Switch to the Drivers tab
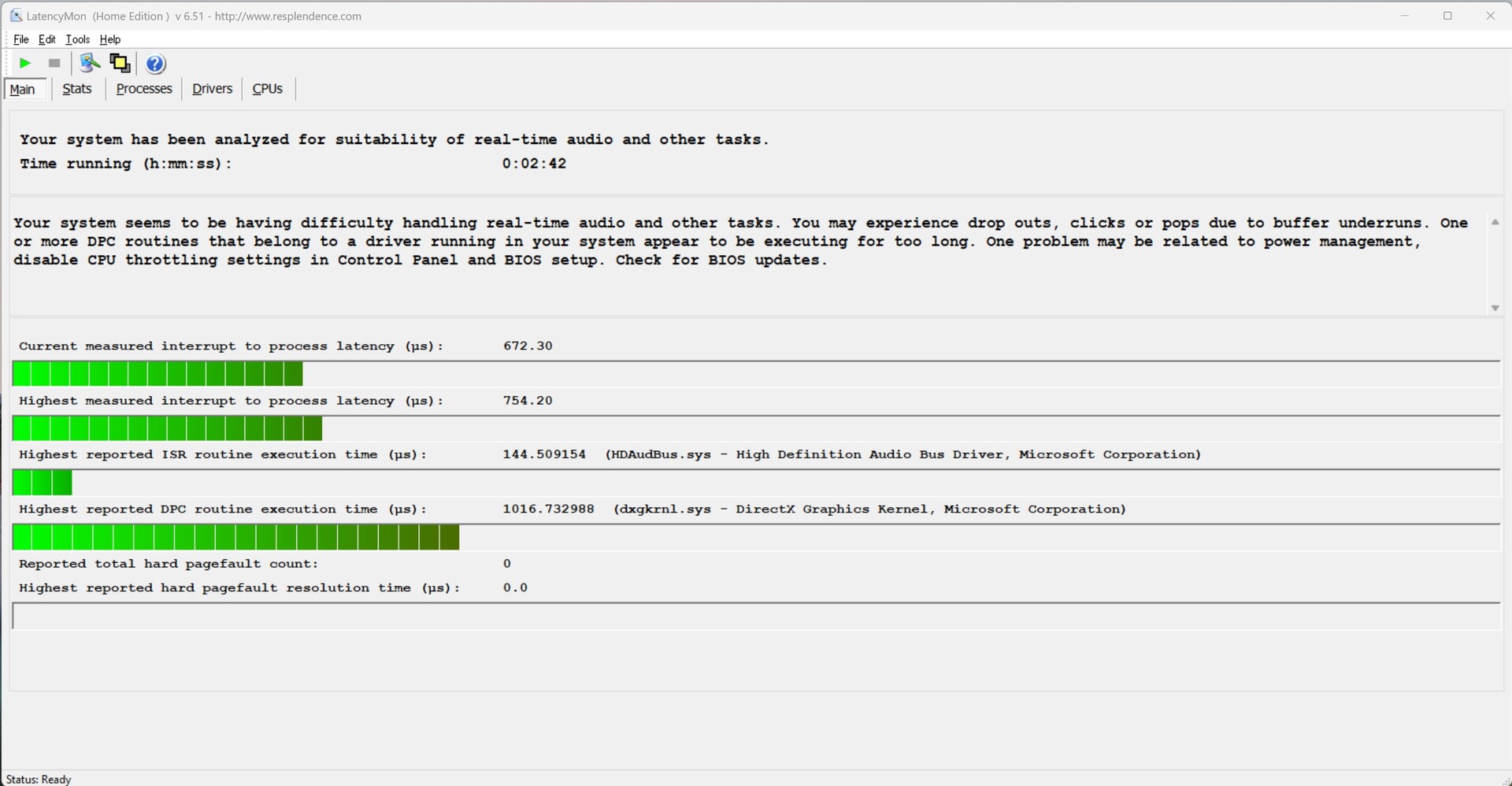Image resolution: width=1512 pixels, height=786 pixels. [212, 89]
